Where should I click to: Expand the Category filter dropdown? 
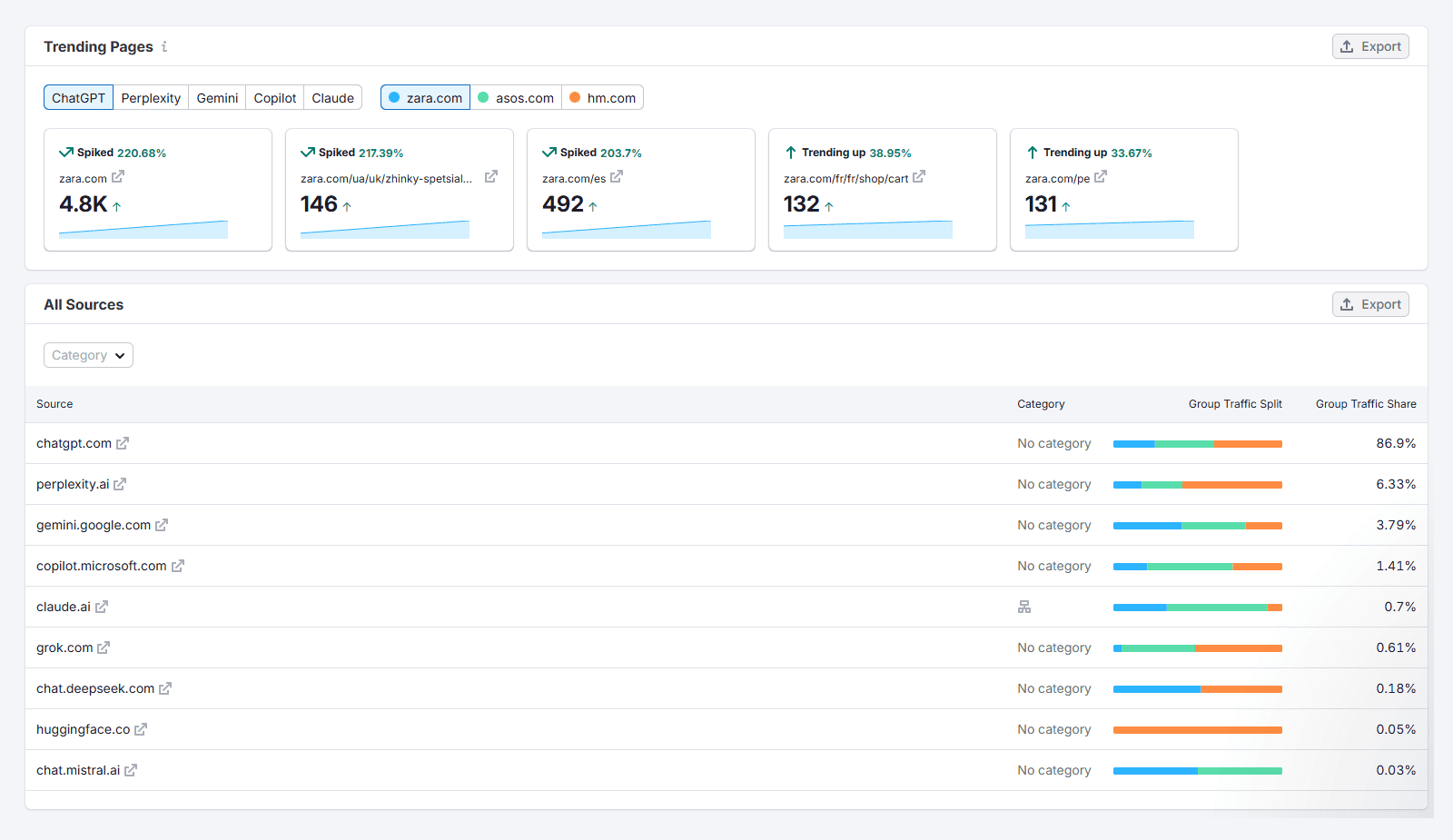point(88,355)
